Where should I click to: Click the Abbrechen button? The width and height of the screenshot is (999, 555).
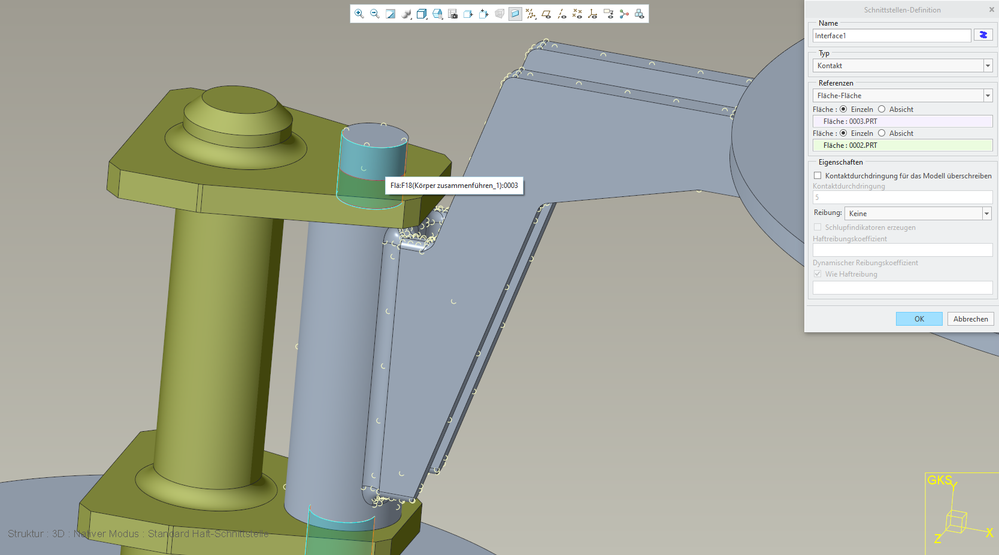tap(970, 319)
